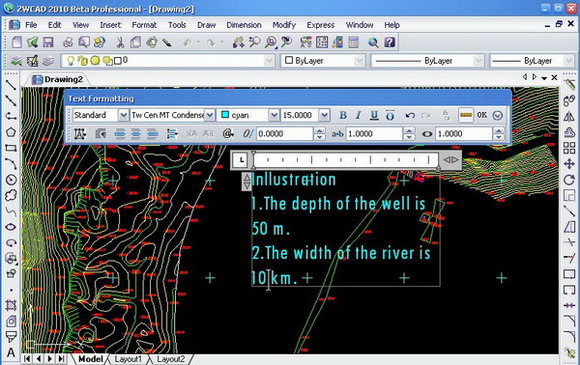Image resolution: width=580 pixels, height=365 pixels.
Task: Select the Text tool A icon
Action: pyautogui.click(x=11, y=352)
